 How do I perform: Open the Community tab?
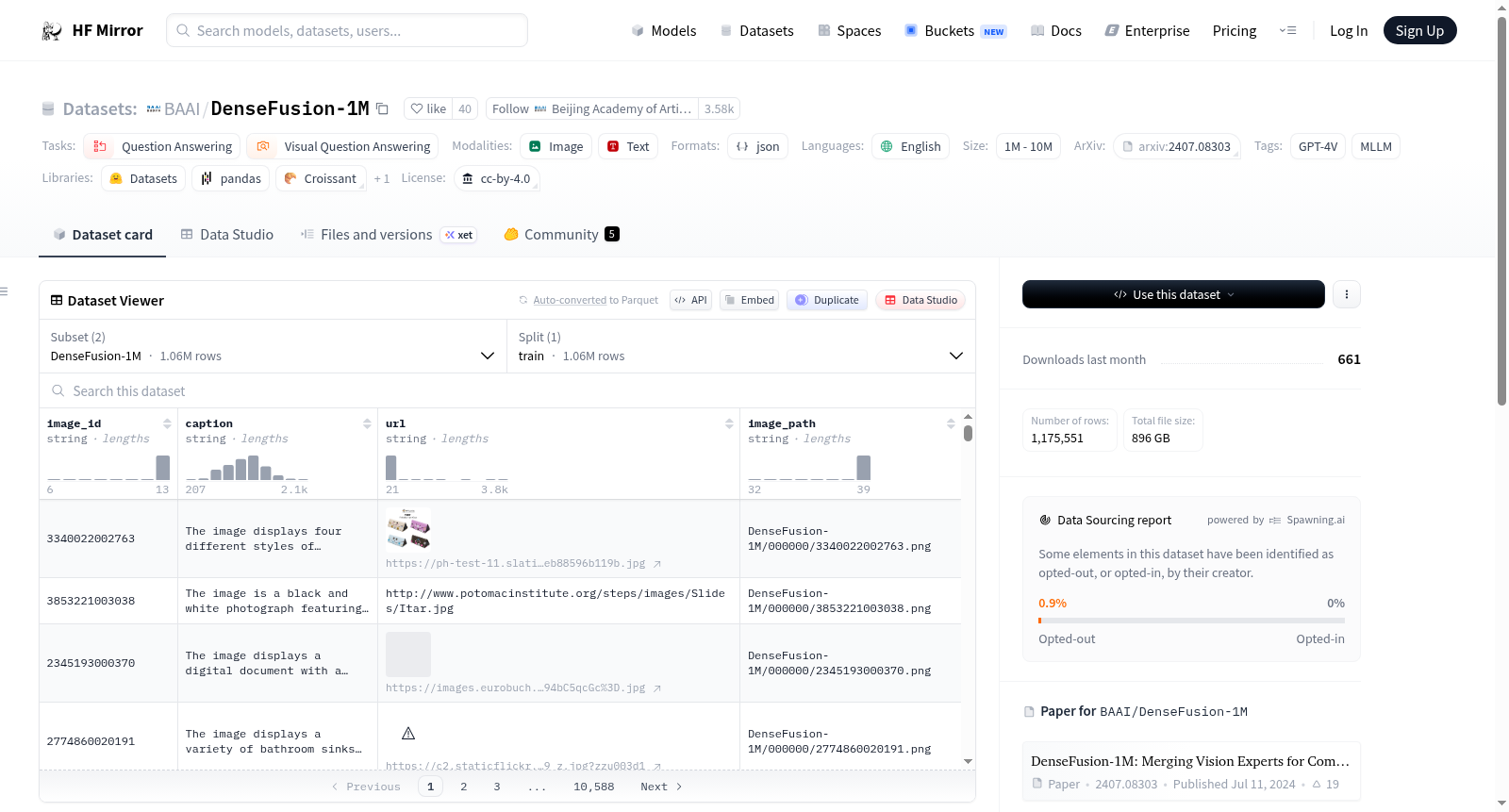[562, 235]
